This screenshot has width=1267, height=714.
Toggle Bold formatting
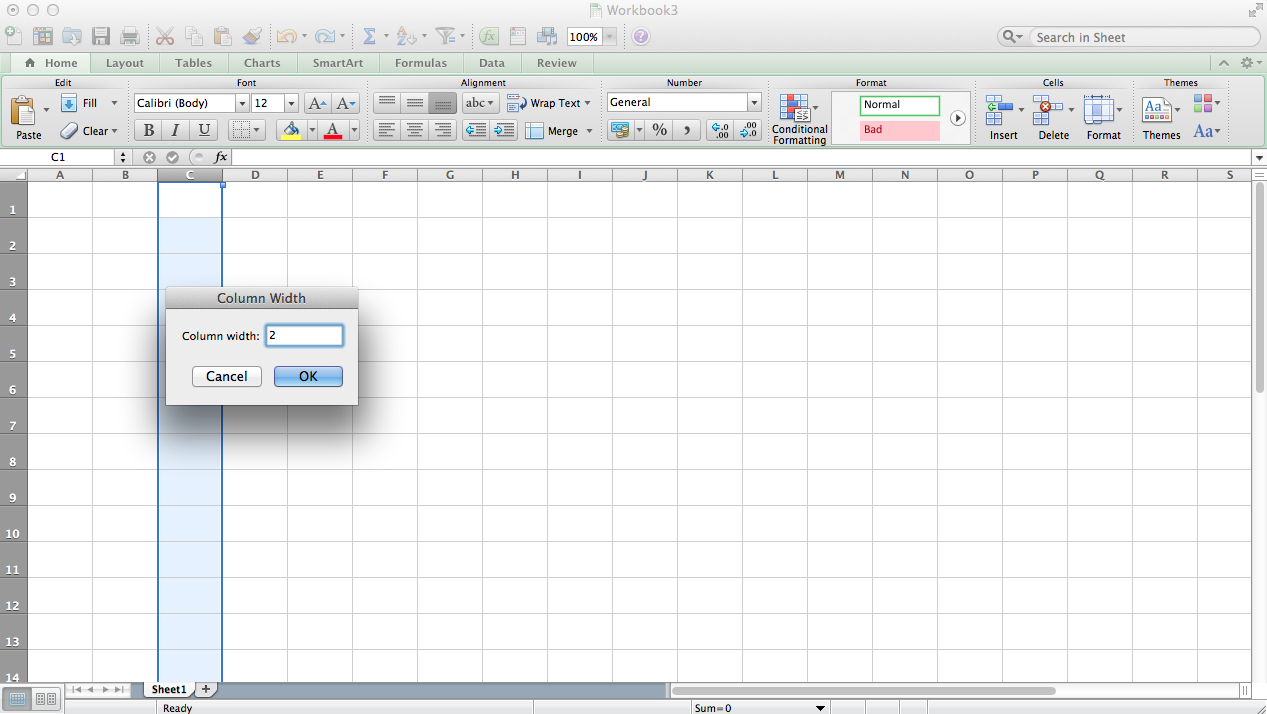point(149,130)
